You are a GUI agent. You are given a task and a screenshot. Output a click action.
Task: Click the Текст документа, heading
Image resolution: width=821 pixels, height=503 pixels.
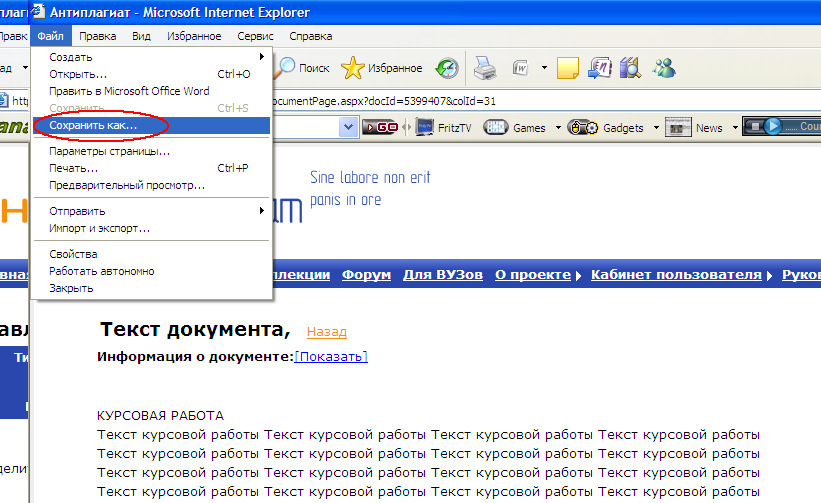(x=195, y=330)
